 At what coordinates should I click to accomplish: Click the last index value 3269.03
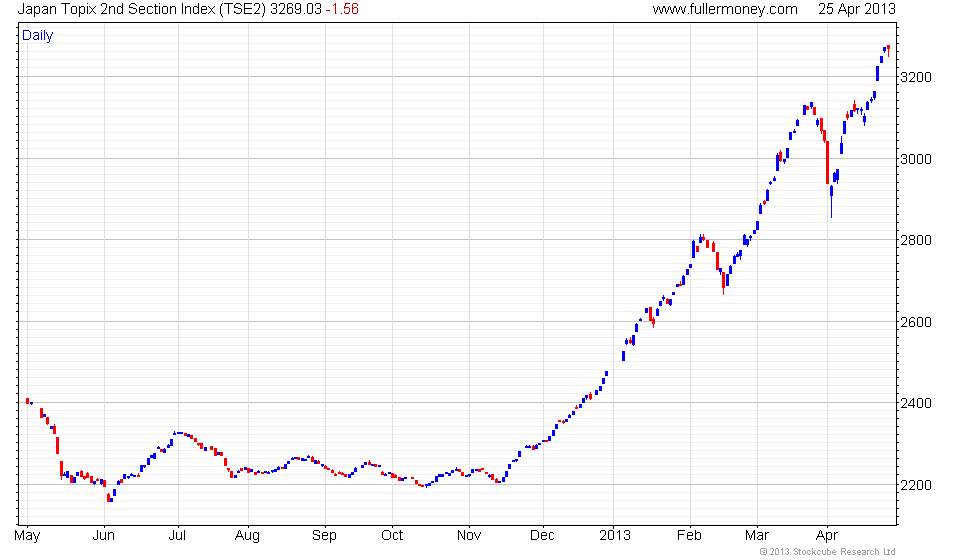(296, 9)
